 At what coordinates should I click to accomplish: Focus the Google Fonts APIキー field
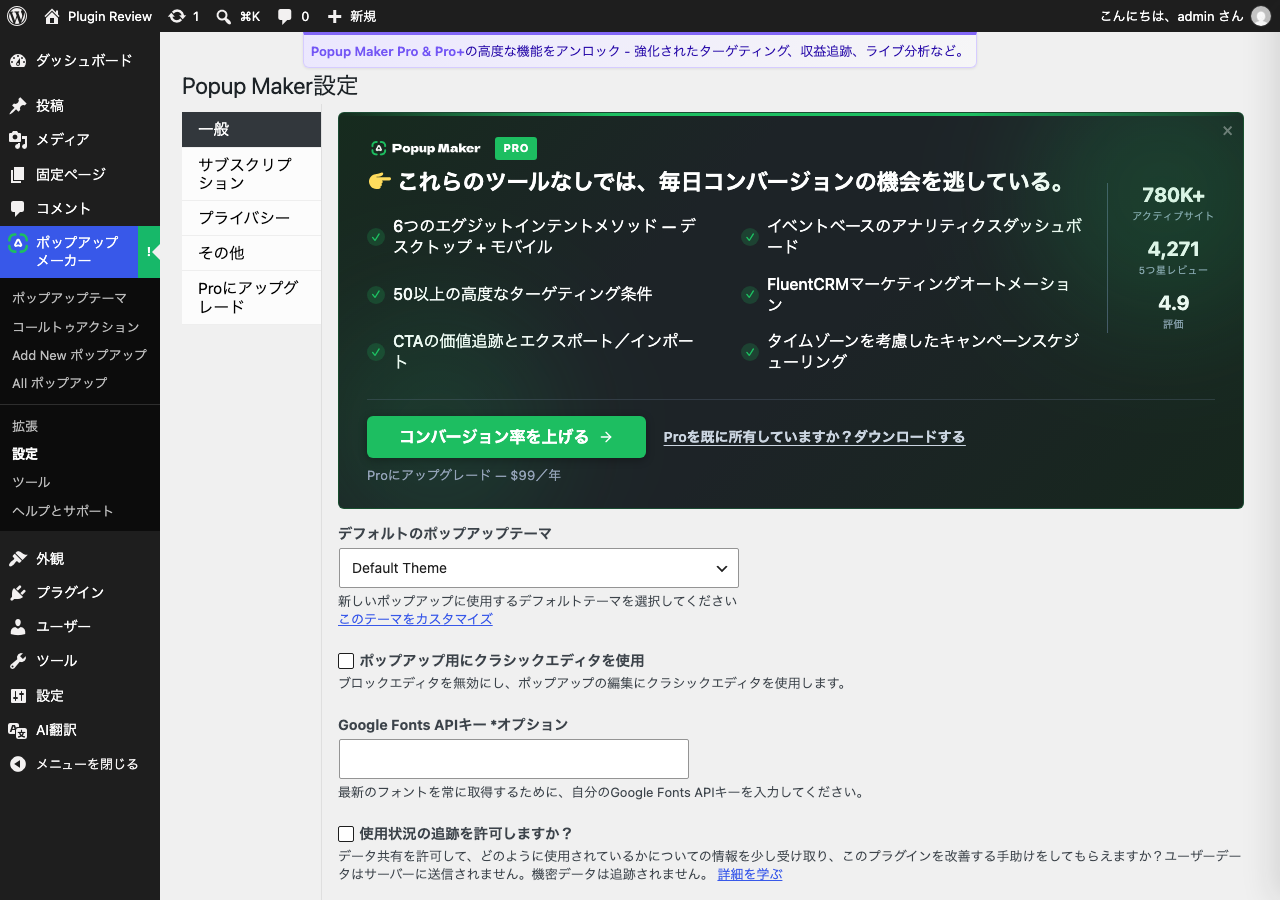(x=514, y=759)
